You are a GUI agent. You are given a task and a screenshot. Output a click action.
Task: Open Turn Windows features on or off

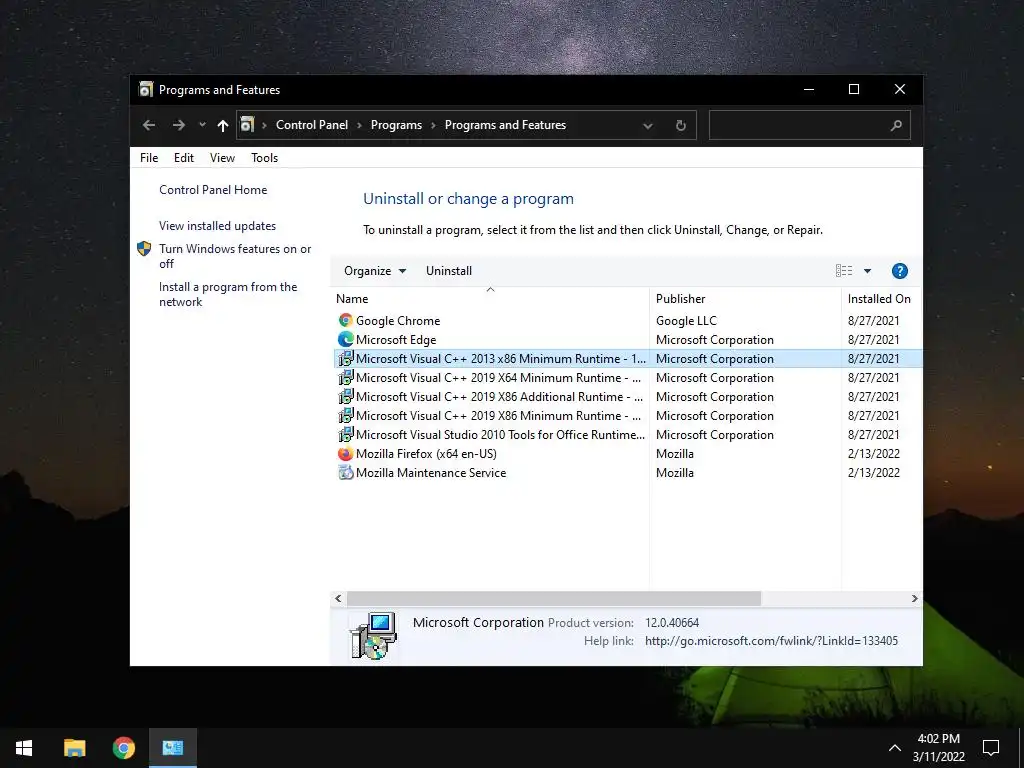[x=235, y=256]
